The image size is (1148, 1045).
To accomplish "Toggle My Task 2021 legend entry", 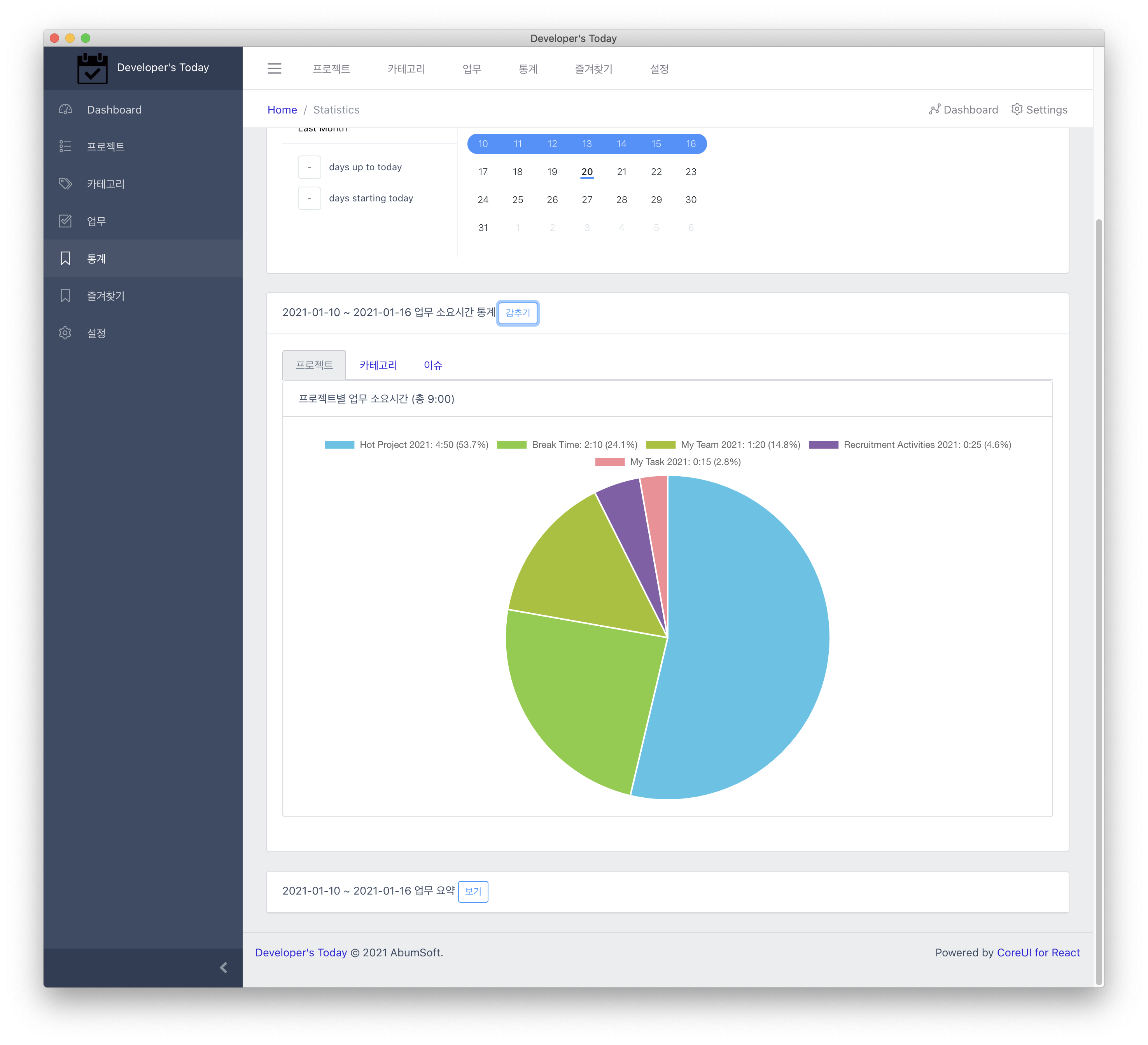I will 667,461.
